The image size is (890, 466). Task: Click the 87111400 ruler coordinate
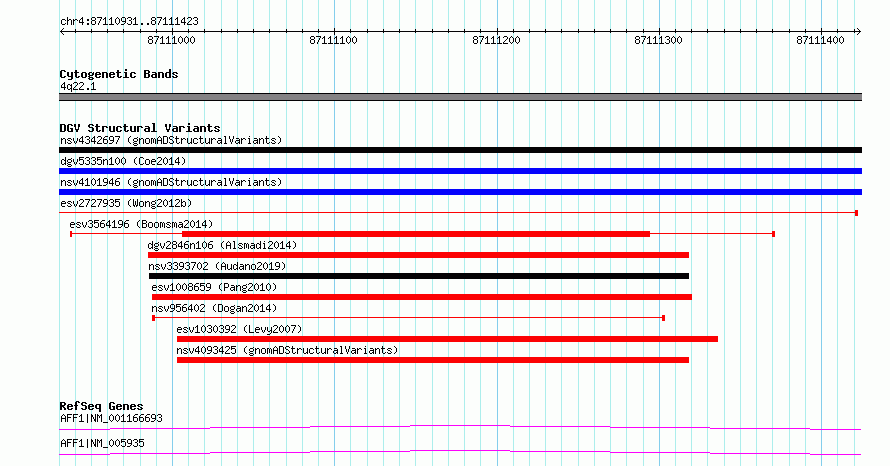[821, 40]
